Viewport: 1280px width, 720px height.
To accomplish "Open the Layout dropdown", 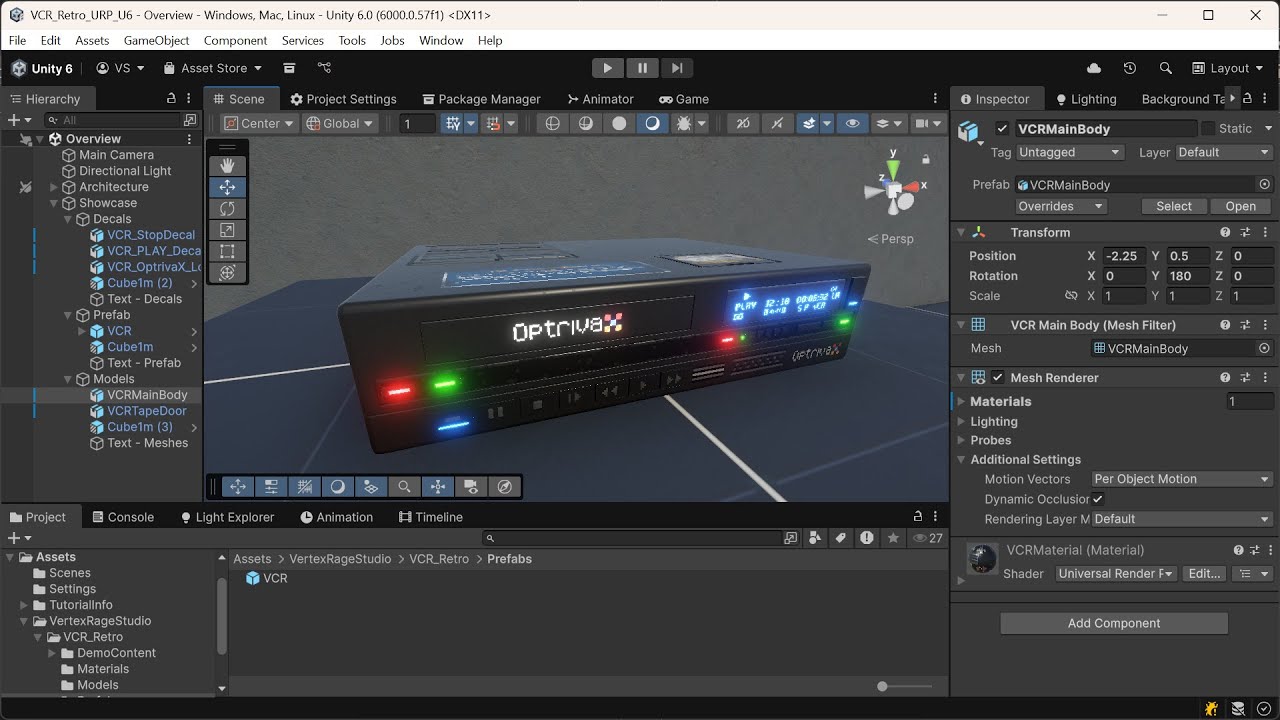I will click(x=1229, y=68).
